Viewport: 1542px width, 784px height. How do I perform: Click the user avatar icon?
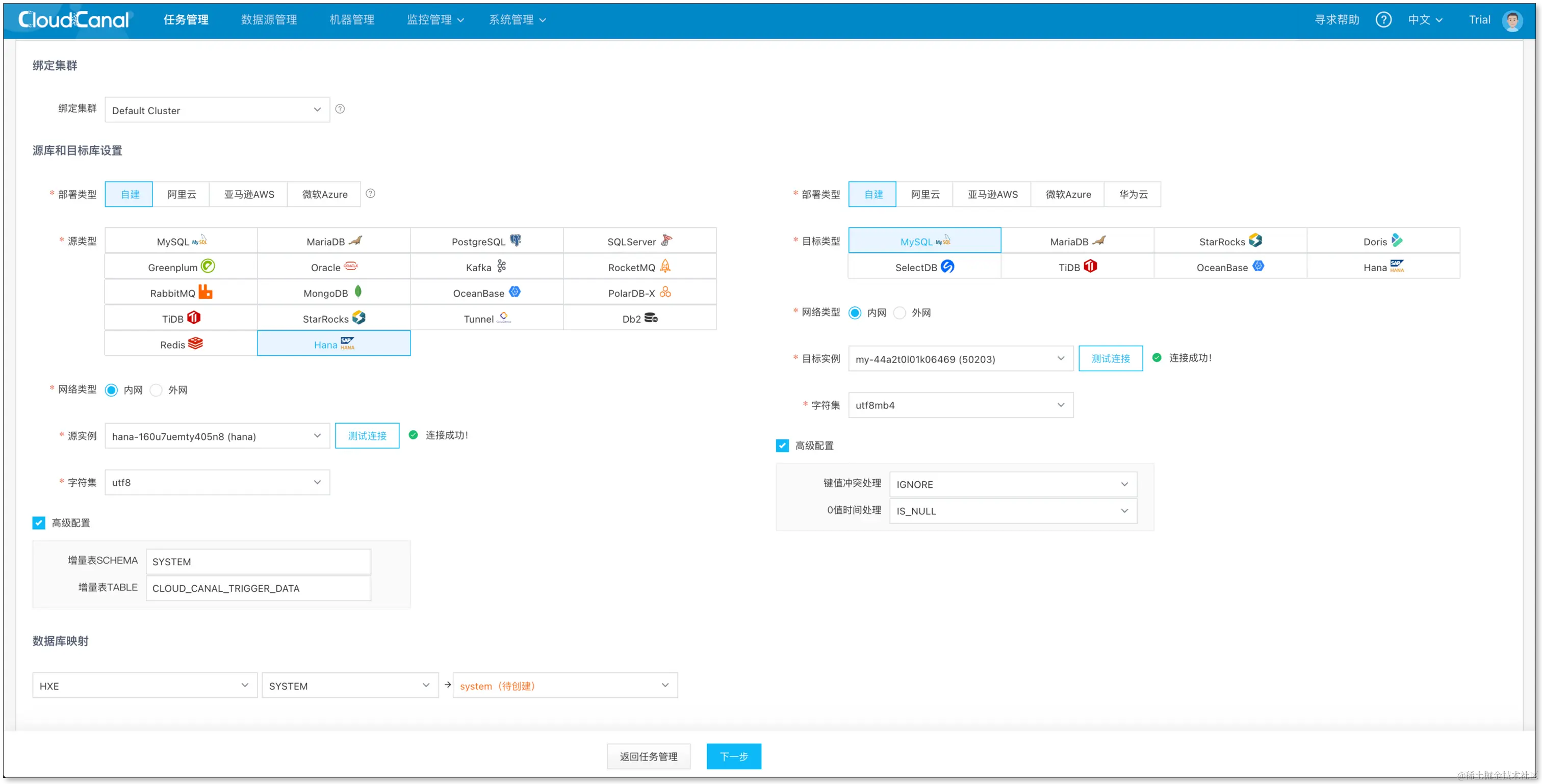(x=1512, y=20)
